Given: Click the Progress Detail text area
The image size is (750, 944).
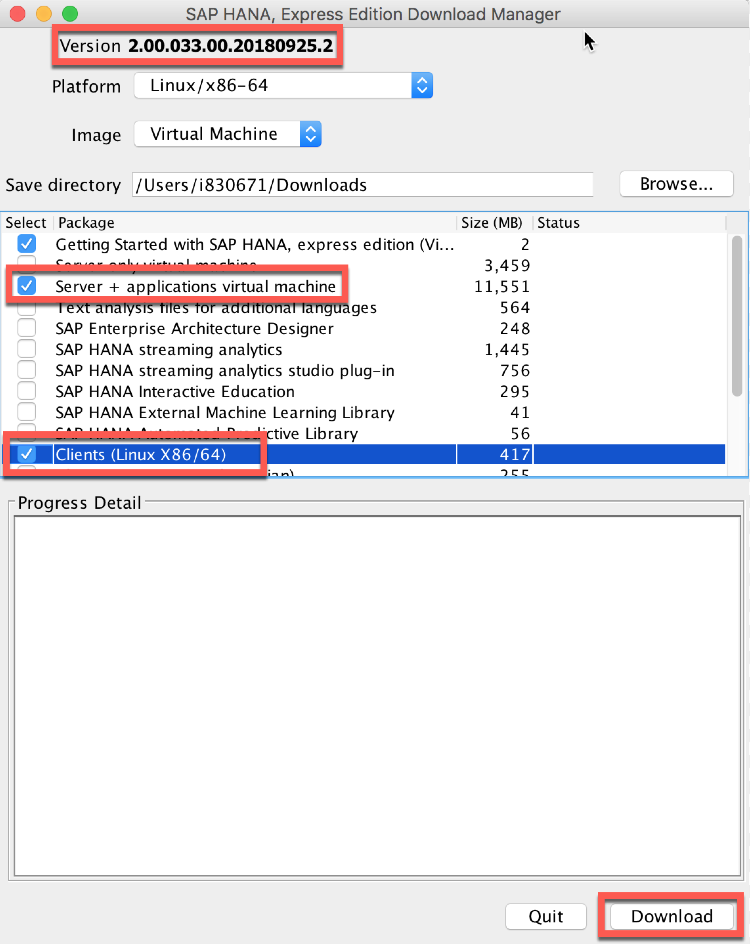Looking at the screenshot, I should 377,696.
